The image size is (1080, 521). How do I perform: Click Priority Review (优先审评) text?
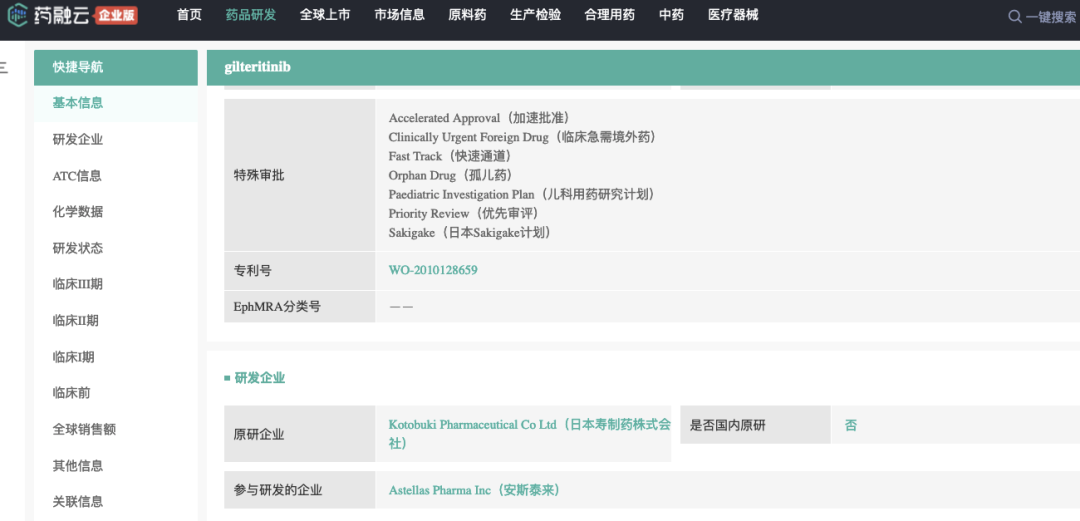(x=463, y=214)
